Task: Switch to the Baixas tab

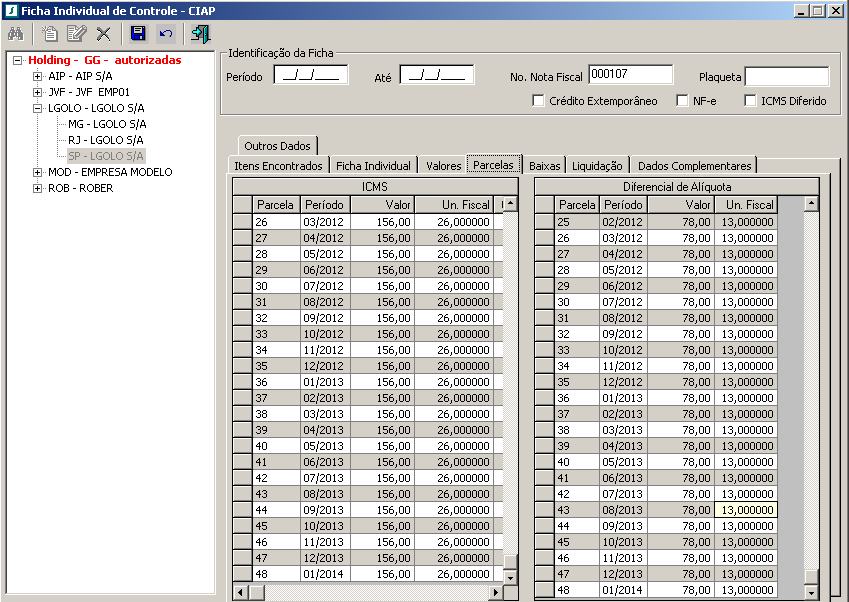Action: pyautogui.click(x=545, y=166)
